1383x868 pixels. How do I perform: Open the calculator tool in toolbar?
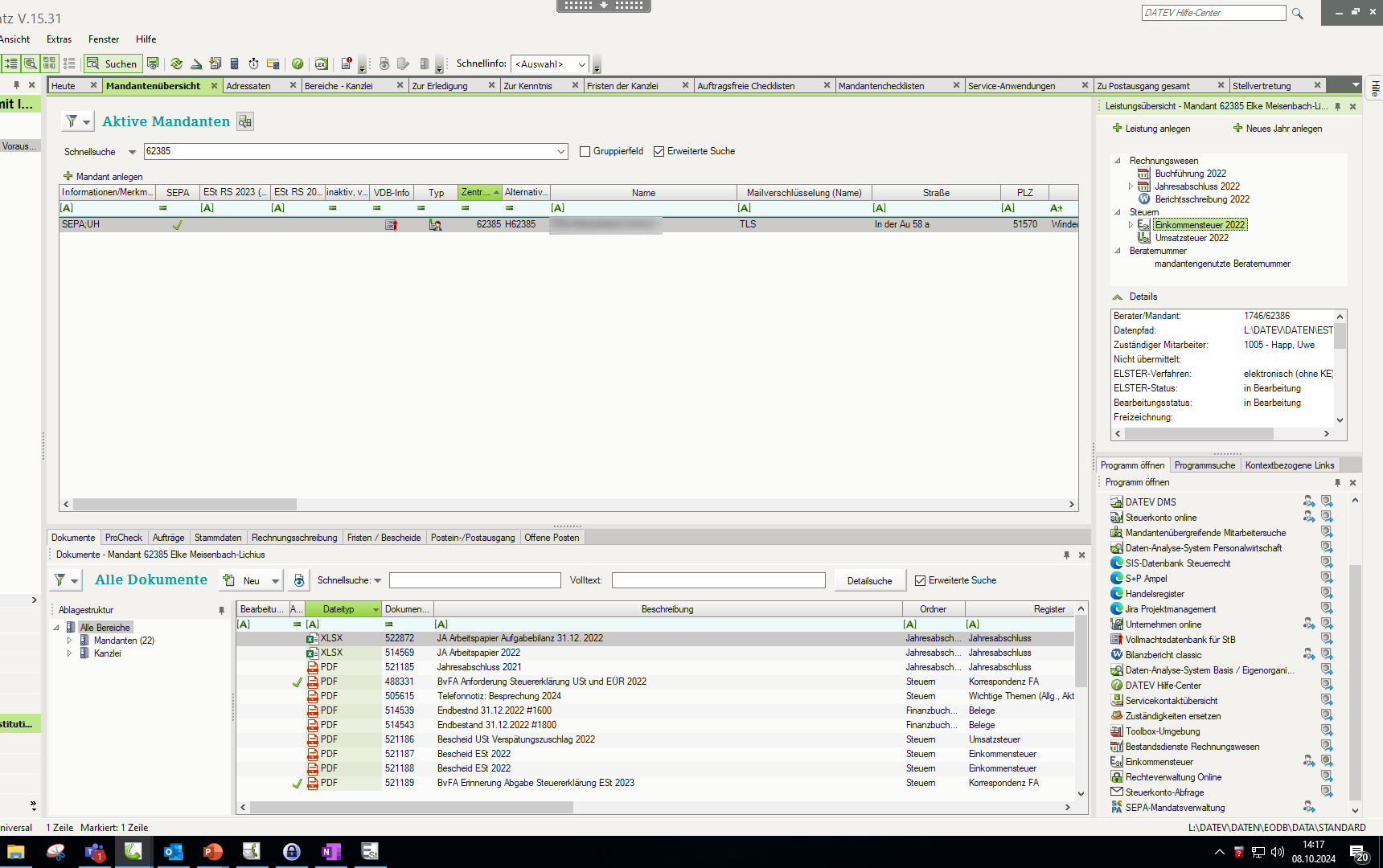pos(235,63)
